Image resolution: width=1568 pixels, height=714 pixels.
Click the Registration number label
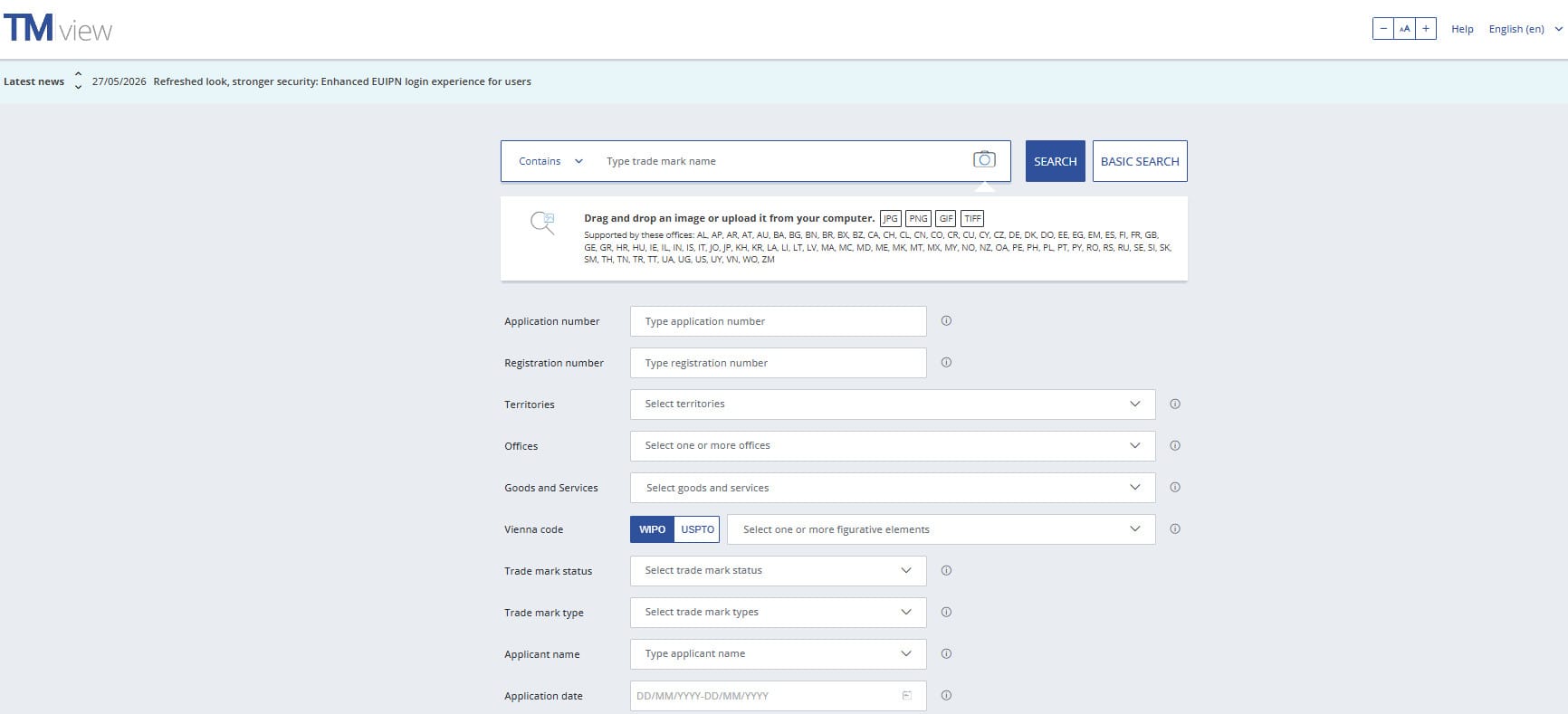(x=554, y=363)
